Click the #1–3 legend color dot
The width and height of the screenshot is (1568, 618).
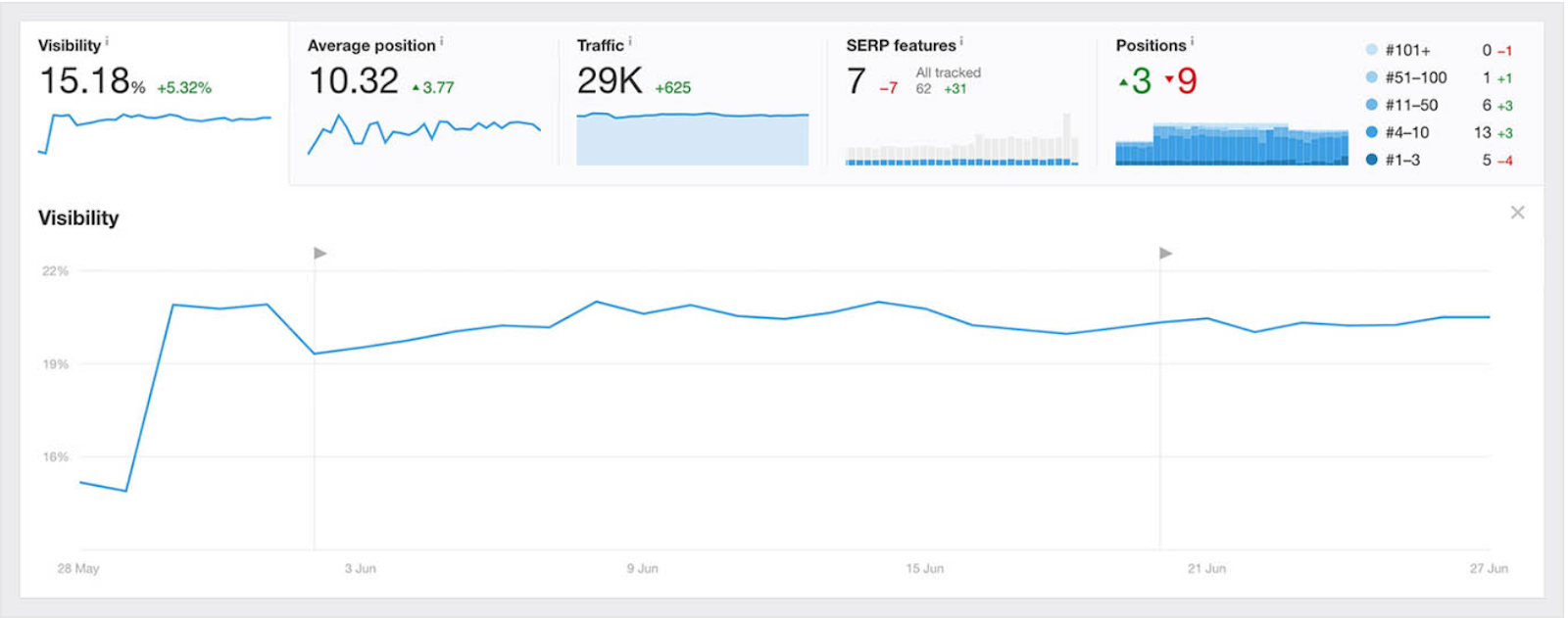(1371, 159)
